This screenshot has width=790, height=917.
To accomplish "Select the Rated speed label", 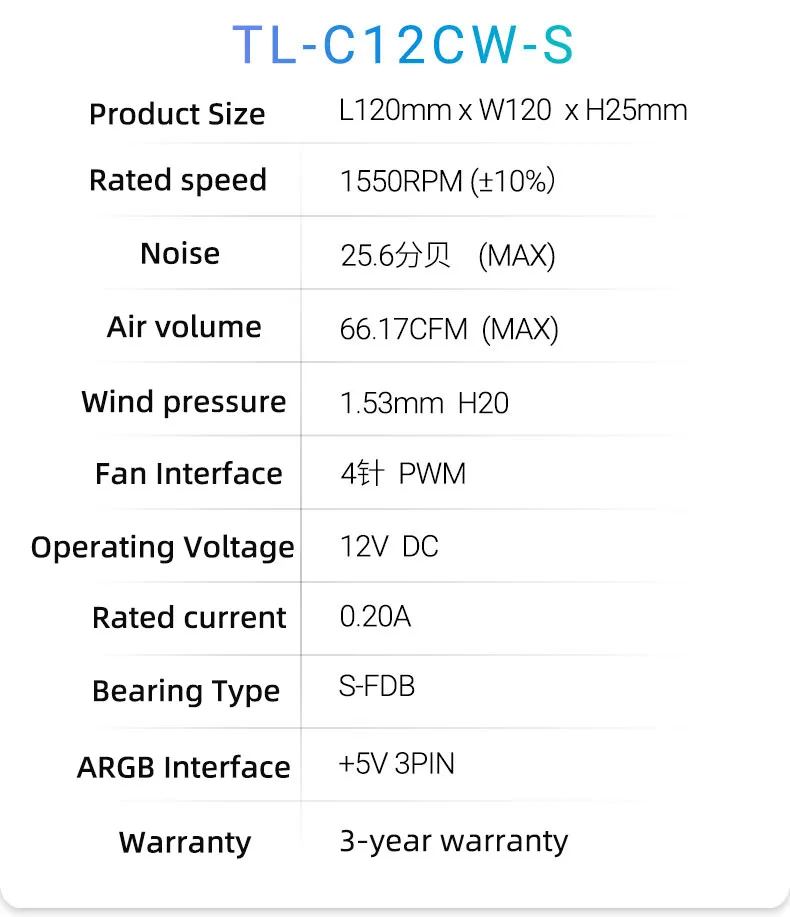I will click(x=178, y=181).
